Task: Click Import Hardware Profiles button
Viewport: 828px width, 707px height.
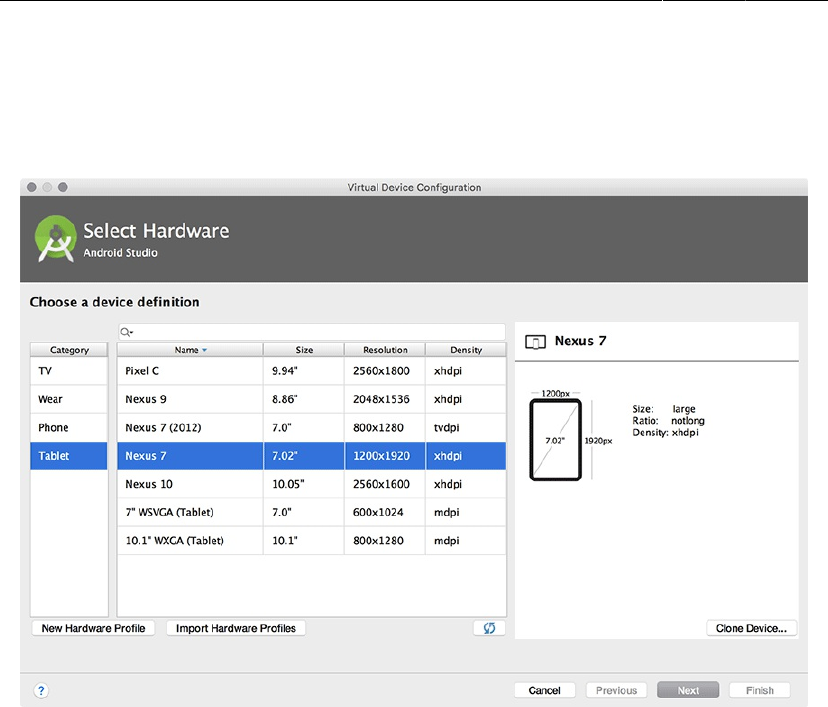Action: [236, 628]
